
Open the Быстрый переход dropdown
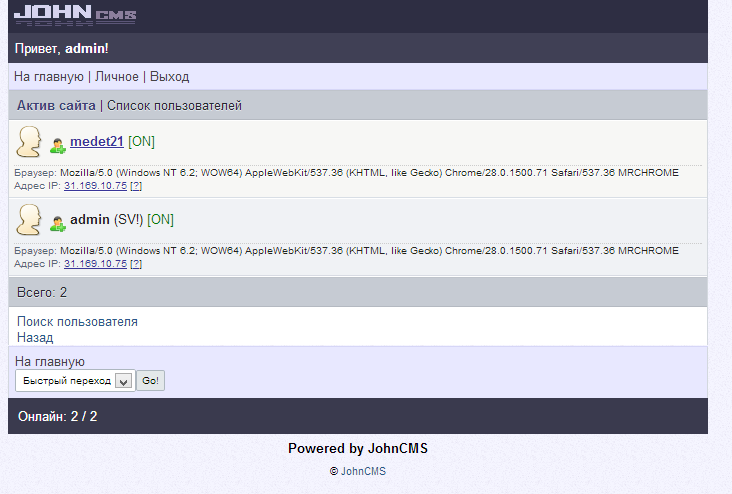coord(75,381)
